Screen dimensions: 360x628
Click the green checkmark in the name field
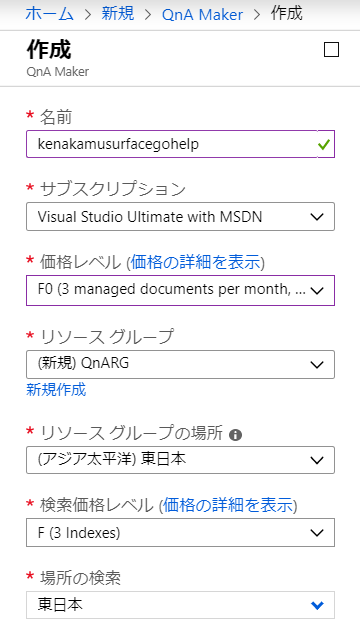pyautogui.click(x=324, y=144)
